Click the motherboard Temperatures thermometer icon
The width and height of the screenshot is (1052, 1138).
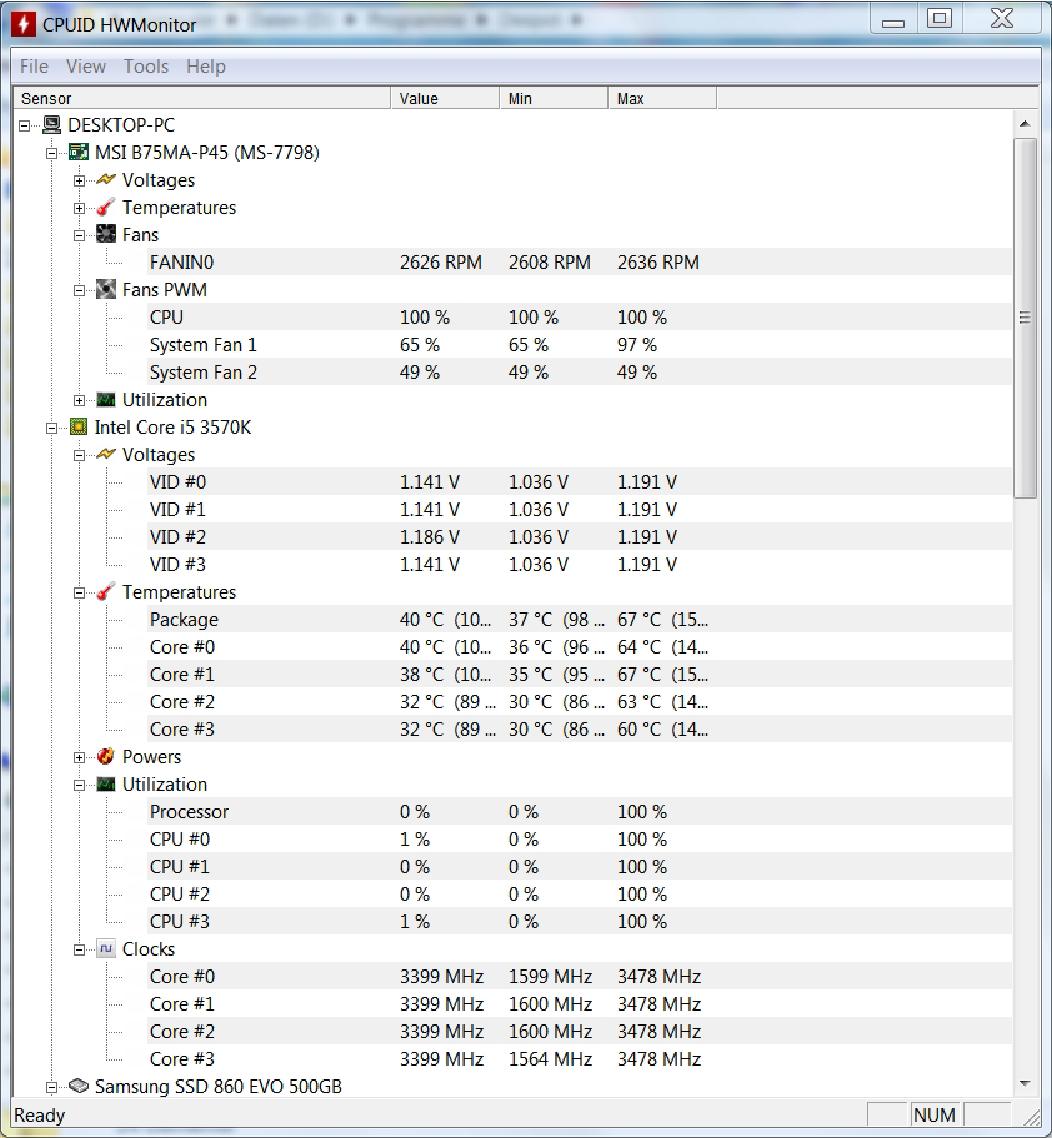106,208
